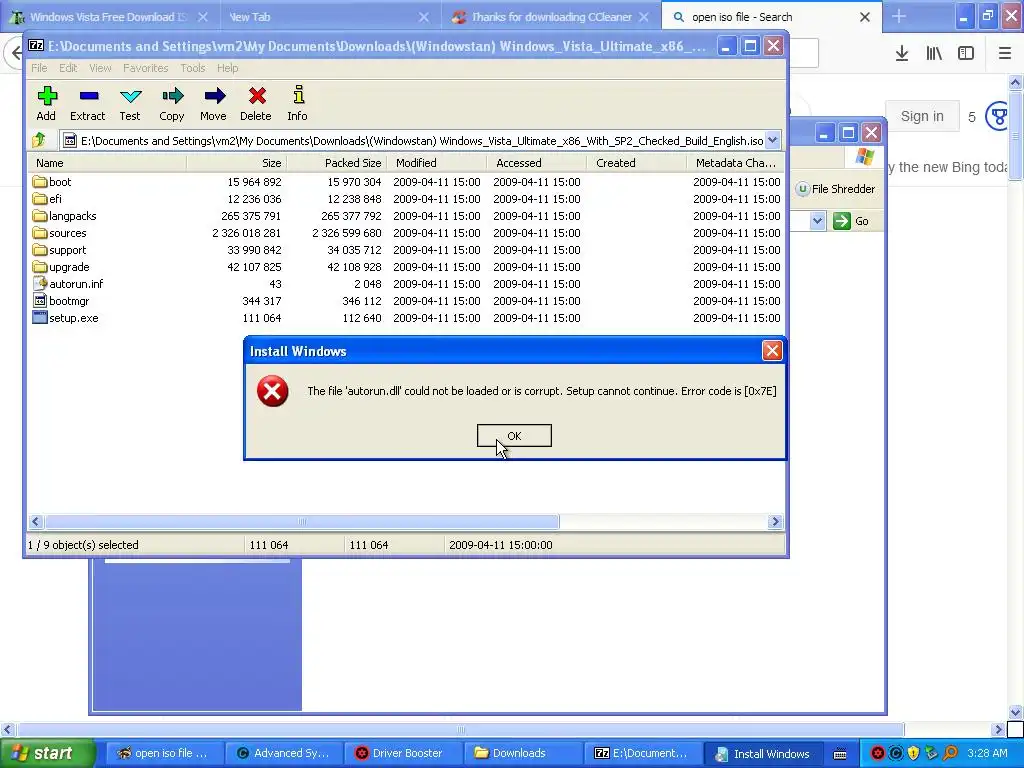This screenshot has height=768, width=1024.
Task: Open the browser hamburger menu
Action: point(1005,54)
